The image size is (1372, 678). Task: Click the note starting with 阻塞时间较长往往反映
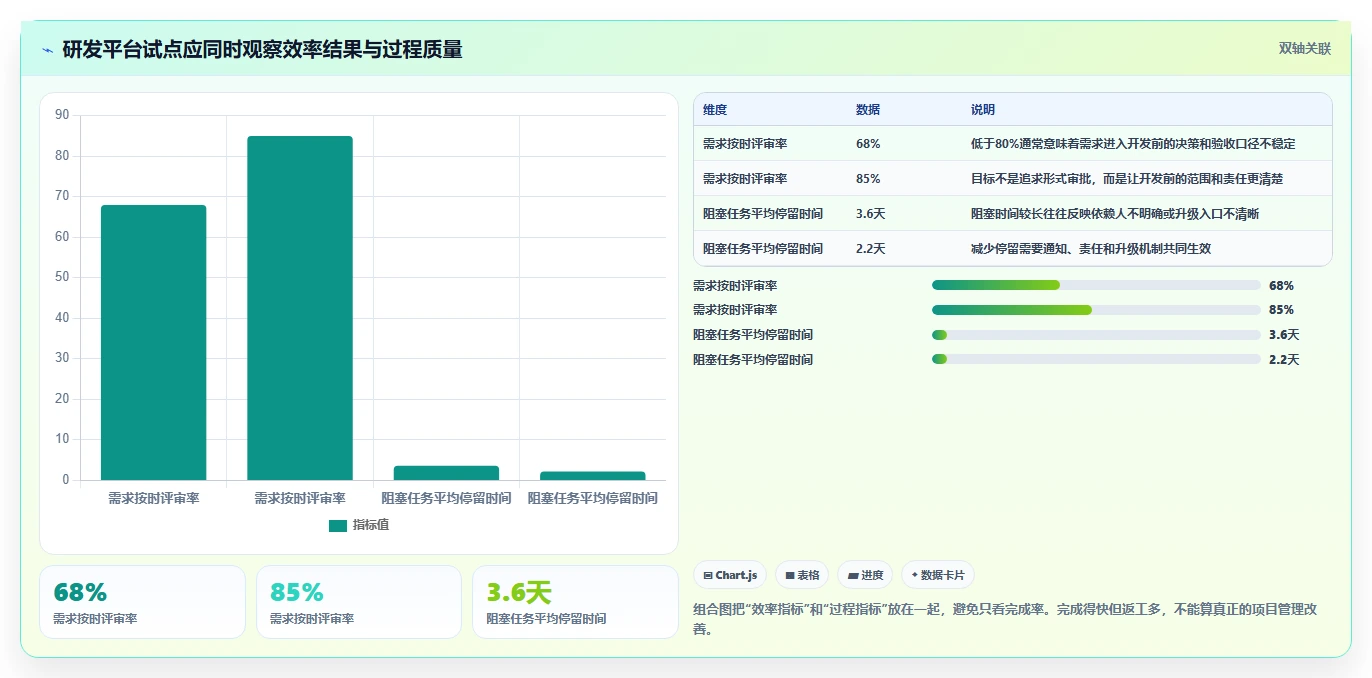[1115, 214]
